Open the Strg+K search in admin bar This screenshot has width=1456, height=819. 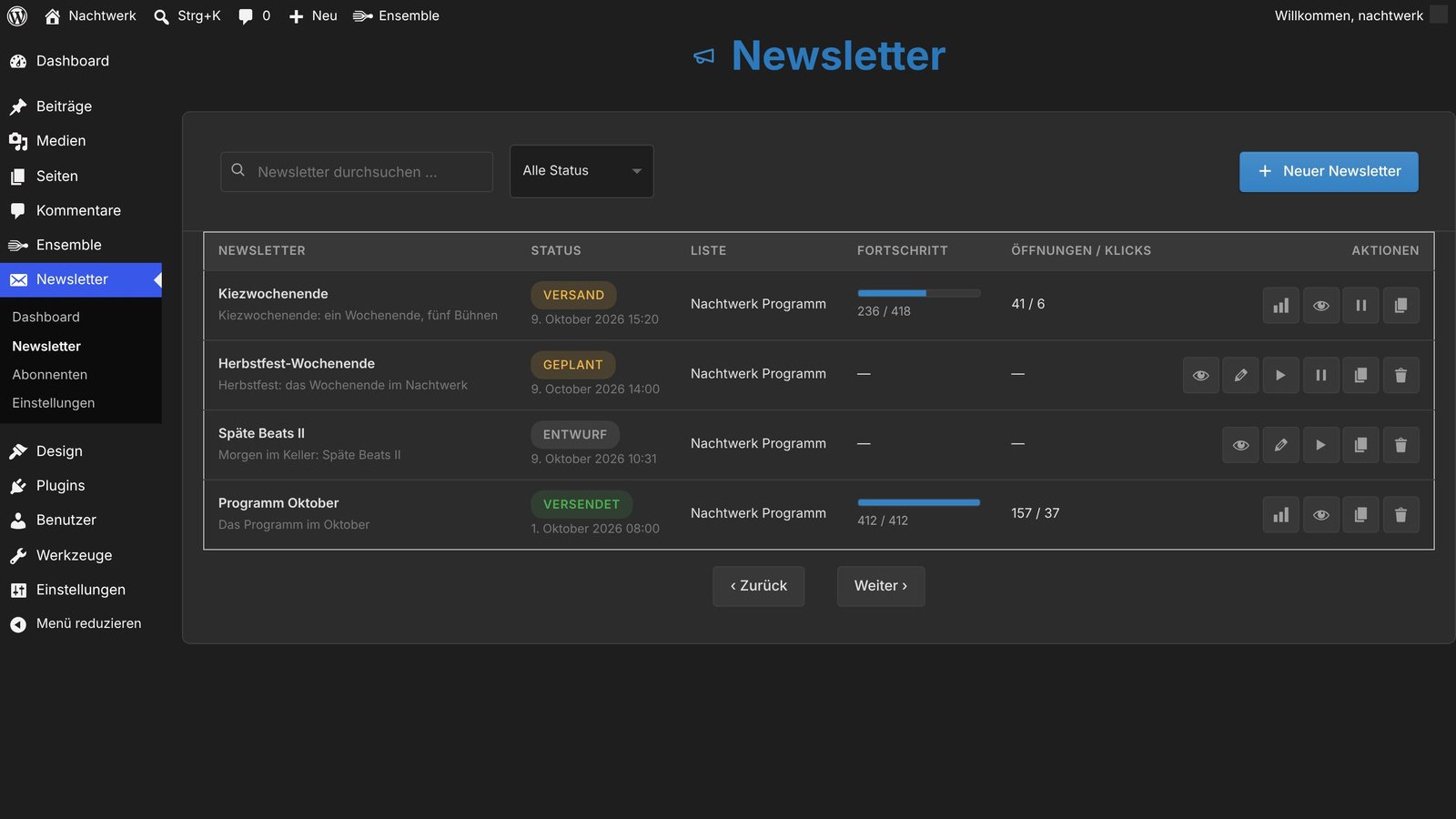pyautogui.click(x=187, y=15)
